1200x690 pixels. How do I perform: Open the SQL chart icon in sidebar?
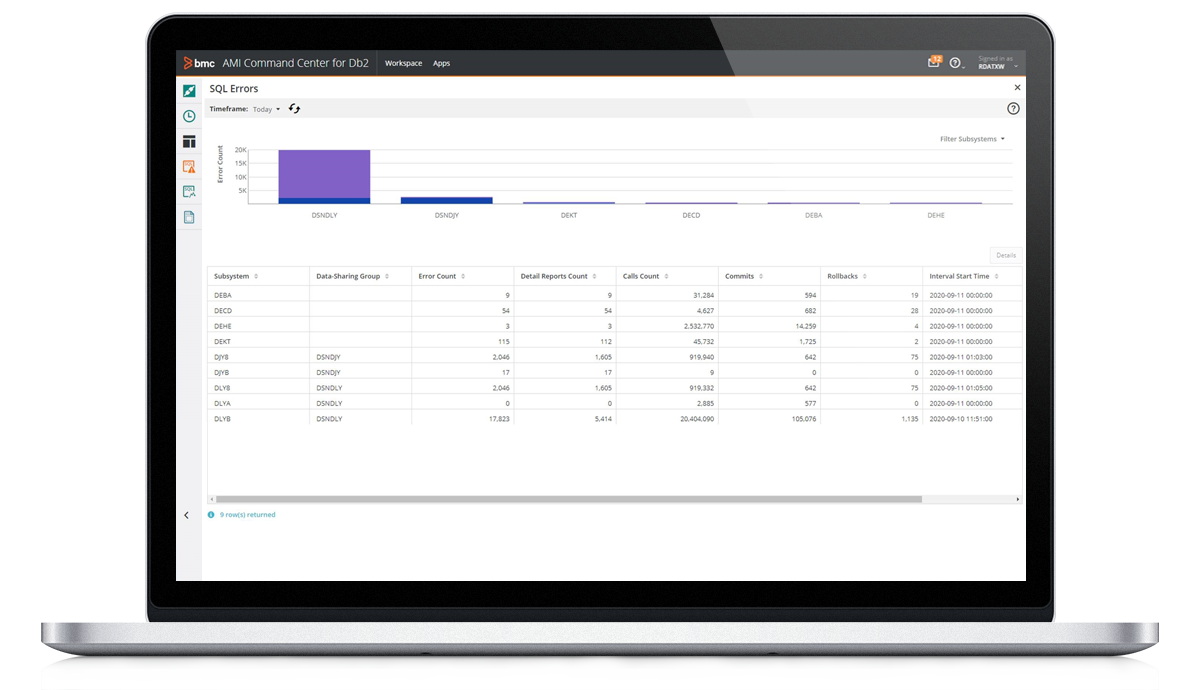pos(189,192)
